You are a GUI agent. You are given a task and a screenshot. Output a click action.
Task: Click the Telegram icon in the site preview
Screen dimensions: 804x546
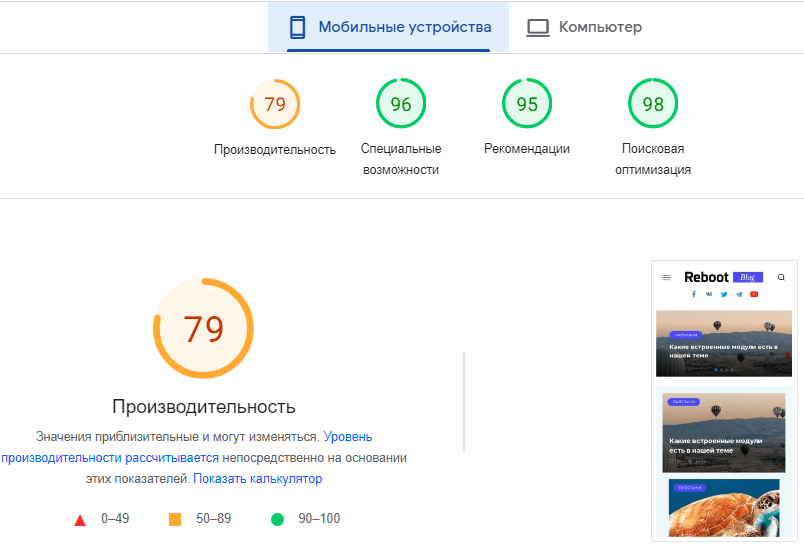739,294
